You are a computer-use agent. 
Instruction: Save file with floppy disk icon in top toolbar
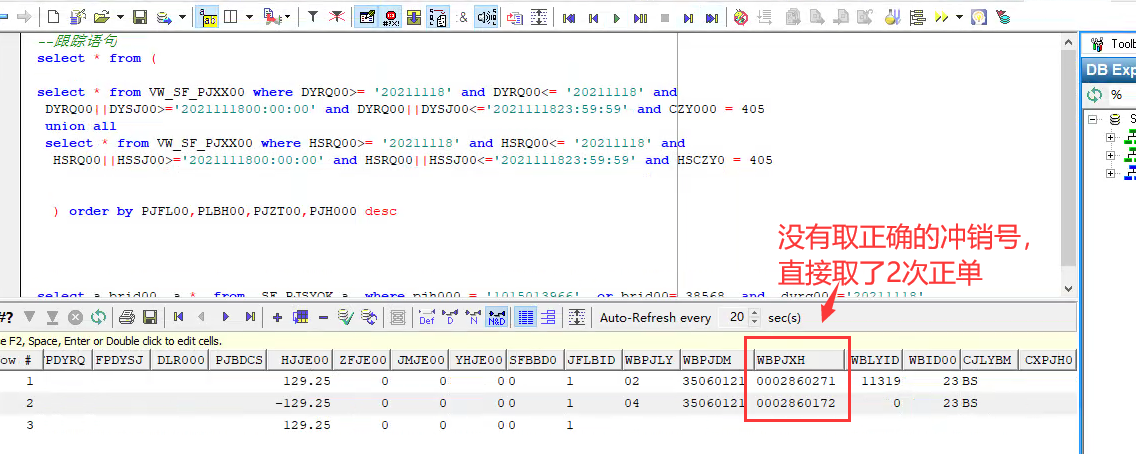click(141, 17)
